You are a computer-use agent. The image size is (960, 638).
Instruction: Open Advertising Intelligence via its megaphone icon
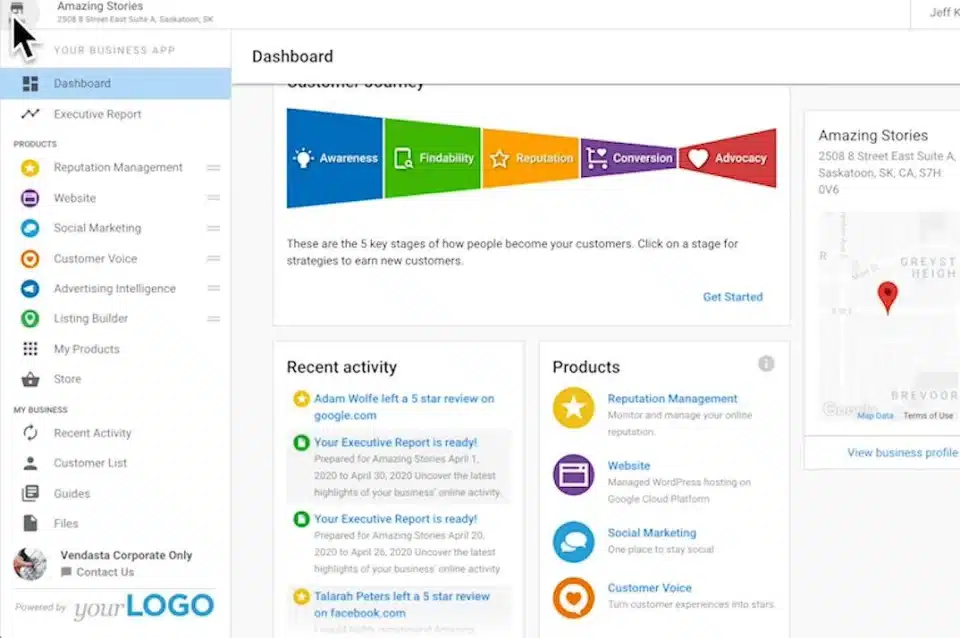coord(27,288)
